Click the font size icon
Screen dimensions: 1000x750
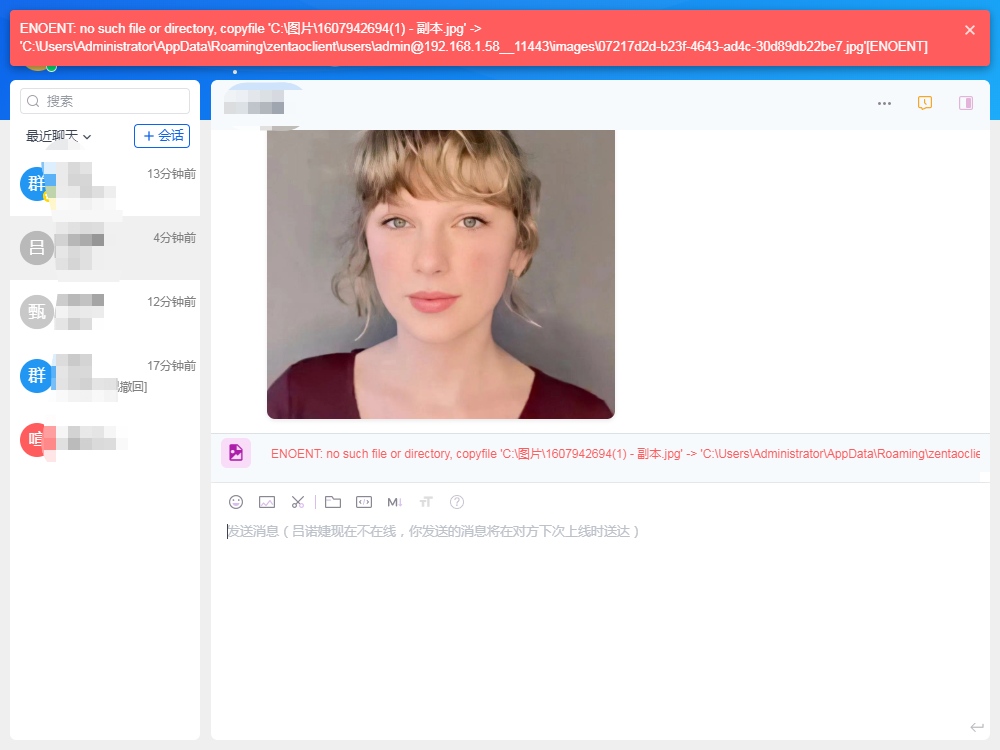[426, 502]
